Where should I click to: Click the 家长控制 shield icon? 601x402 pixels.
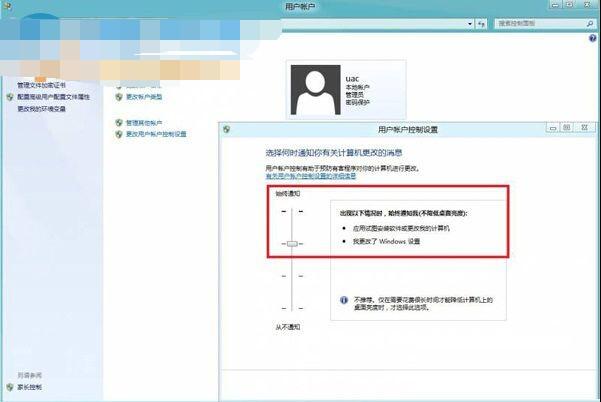[9, 386]
